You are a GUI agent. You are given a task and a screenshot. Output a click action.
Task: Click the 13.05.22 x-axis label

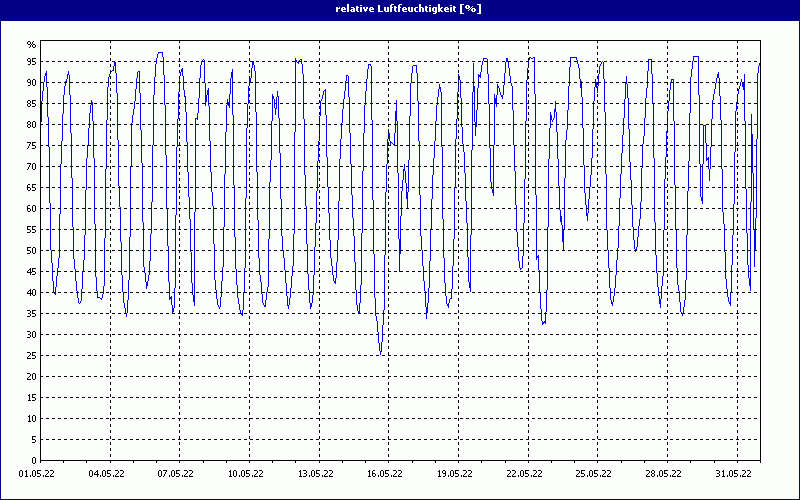pyautogui.click(x=315, y=474)
